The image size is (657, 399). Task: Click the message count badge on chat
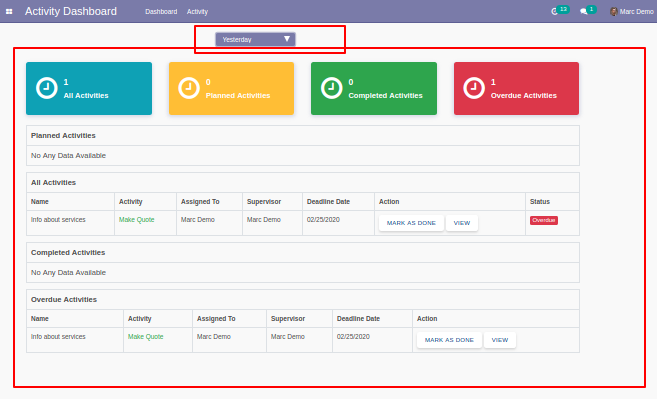pyautogui.click(x=591, y=9)
